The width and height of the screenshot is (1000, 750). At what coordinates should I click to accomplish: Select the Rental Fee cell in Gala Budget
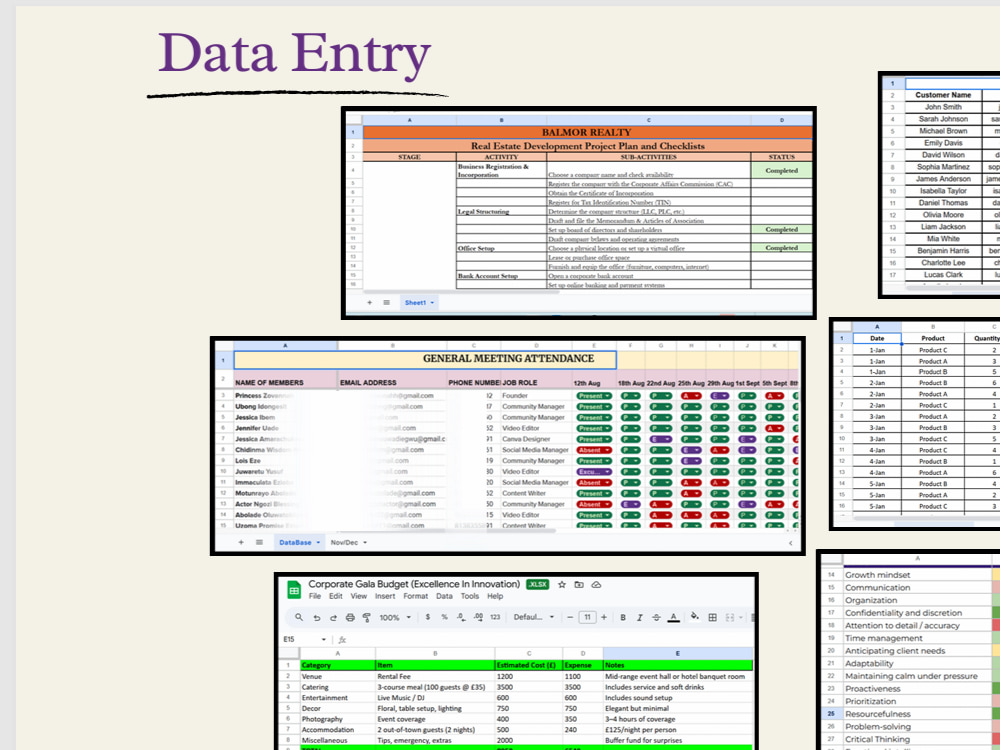tap(436, 677)
